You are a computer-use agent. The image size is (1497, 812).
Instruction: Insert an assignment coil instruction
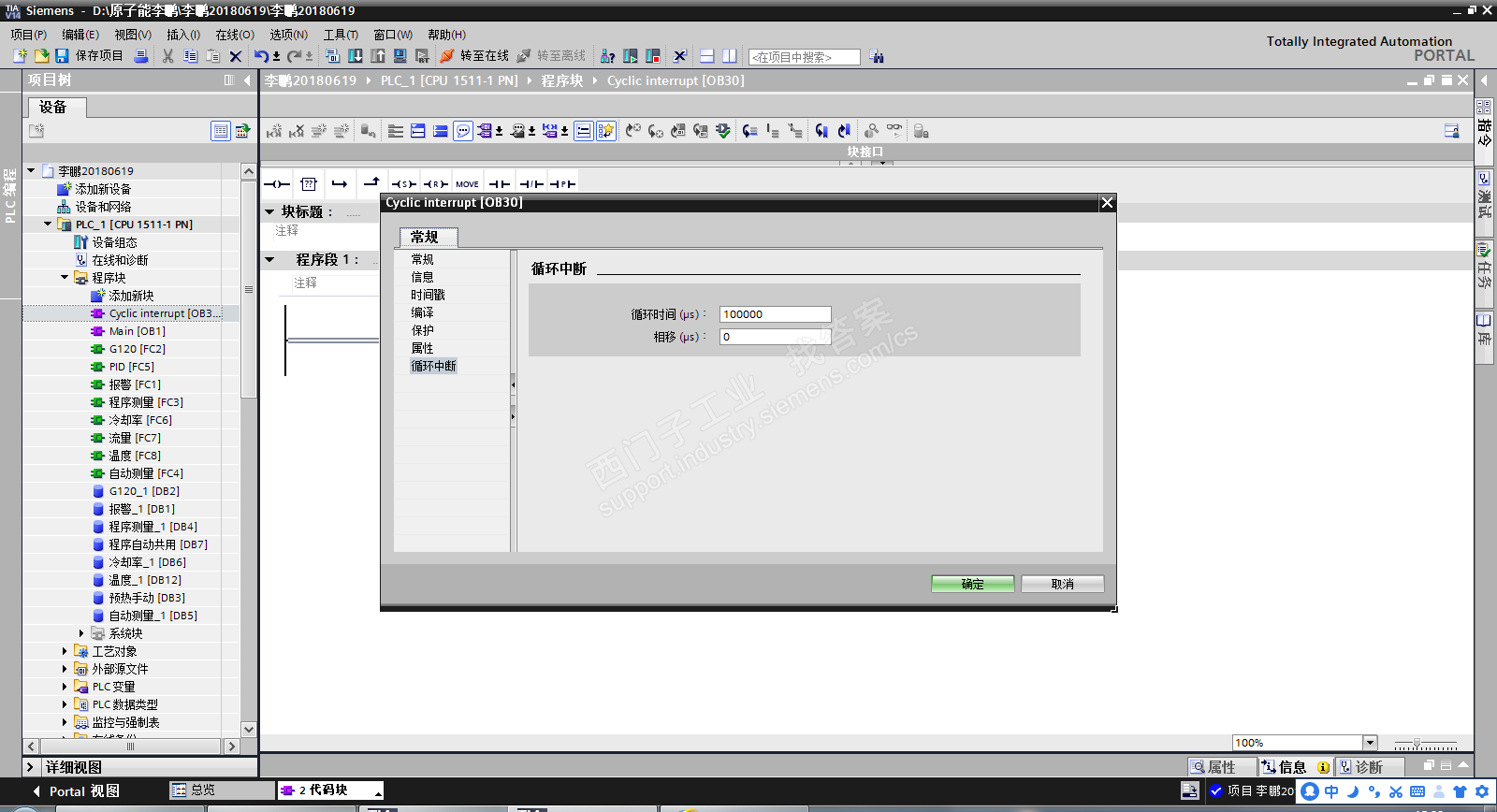[277, 184]
